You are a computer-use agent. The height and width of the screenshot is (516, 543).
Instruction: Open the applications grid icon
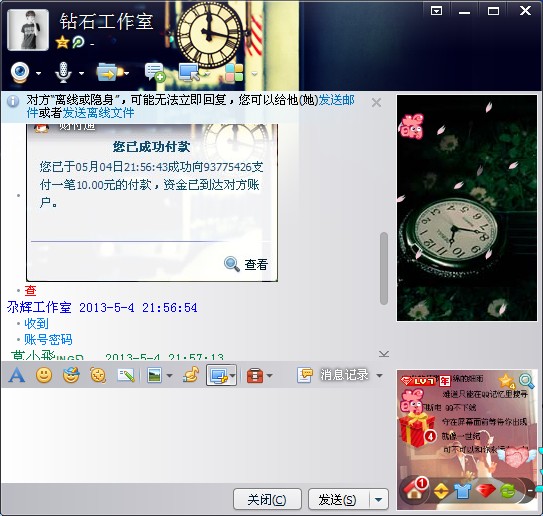(234, 72)
